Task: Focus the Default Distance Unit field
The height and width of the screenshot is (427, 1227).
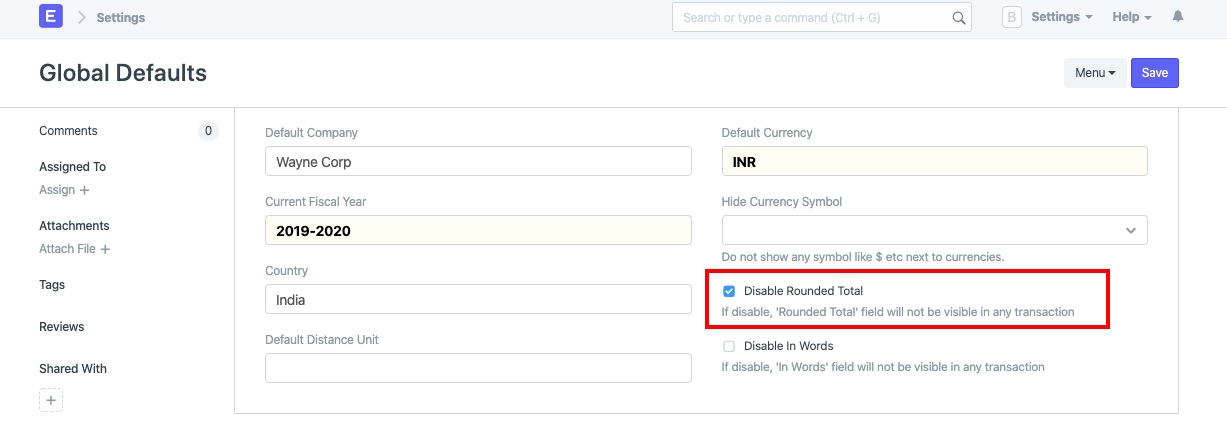Action: [x=478, y=368]
